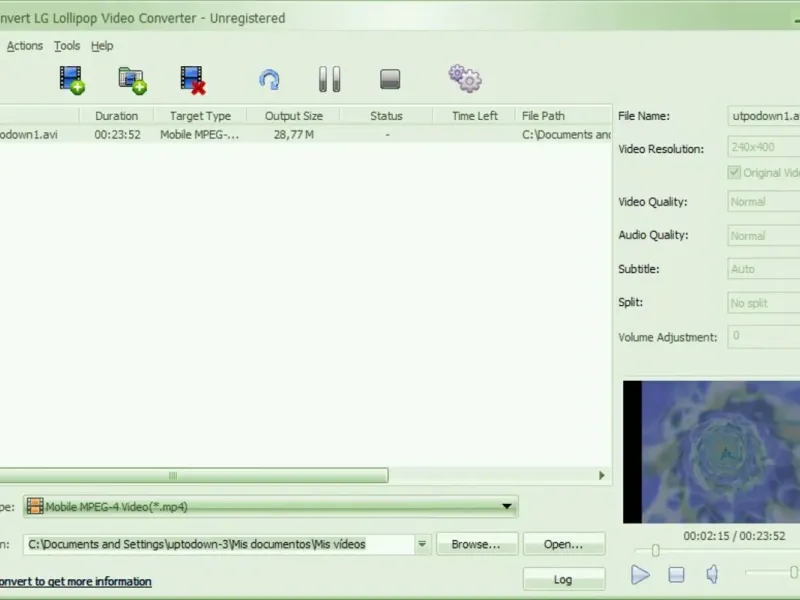
Task: Adjust the preview volume slider
Action: pyautogui.click(x=793, y=572)
